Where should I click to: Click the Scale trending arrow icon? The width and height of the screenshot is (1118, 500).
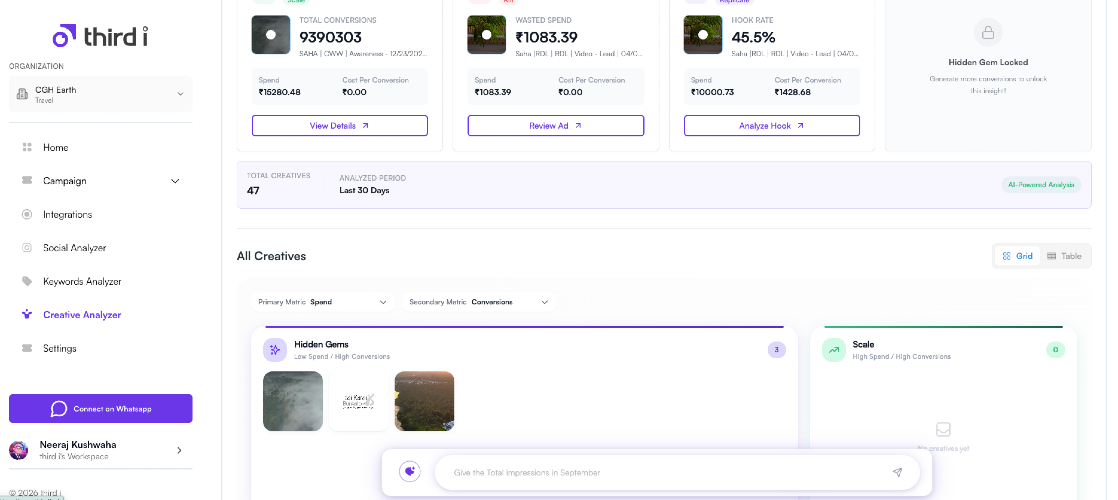point(833,350)
